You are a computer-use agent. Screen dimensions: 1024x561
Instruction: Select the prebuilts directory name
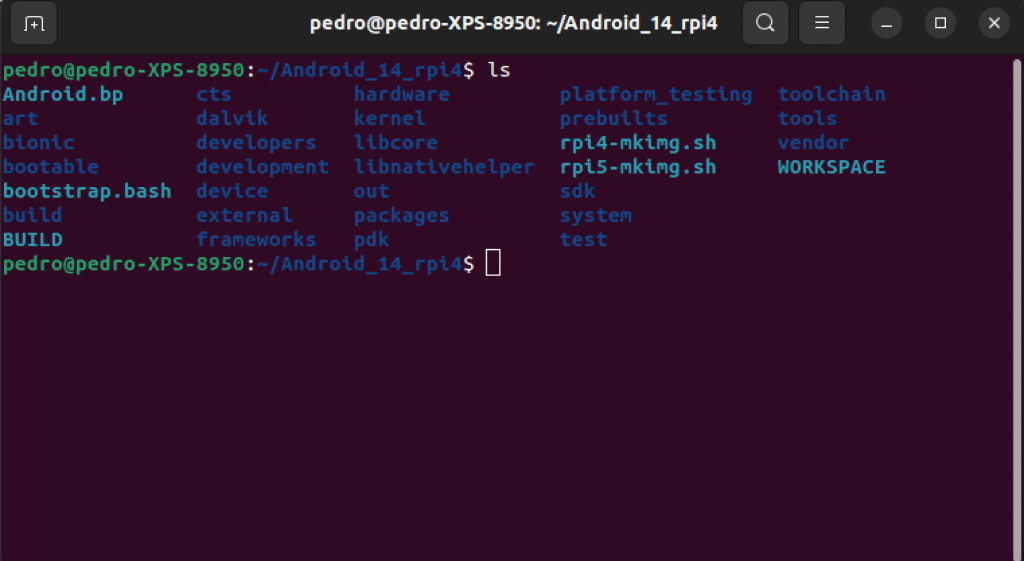(614, 118)
